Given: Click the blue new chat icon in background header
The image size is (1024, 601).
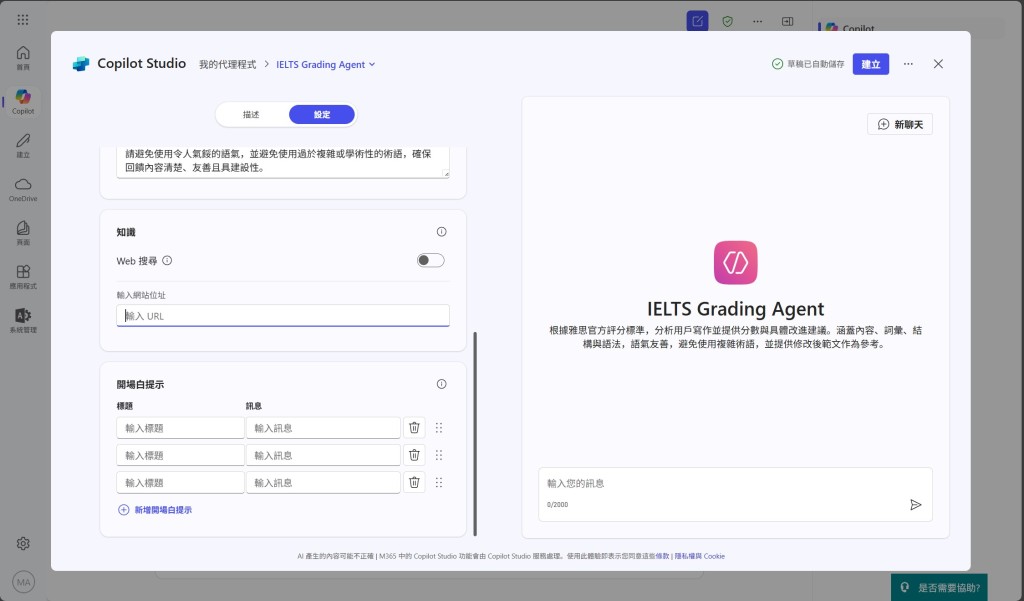Looking at the screenshot, I should pos(697,21).
